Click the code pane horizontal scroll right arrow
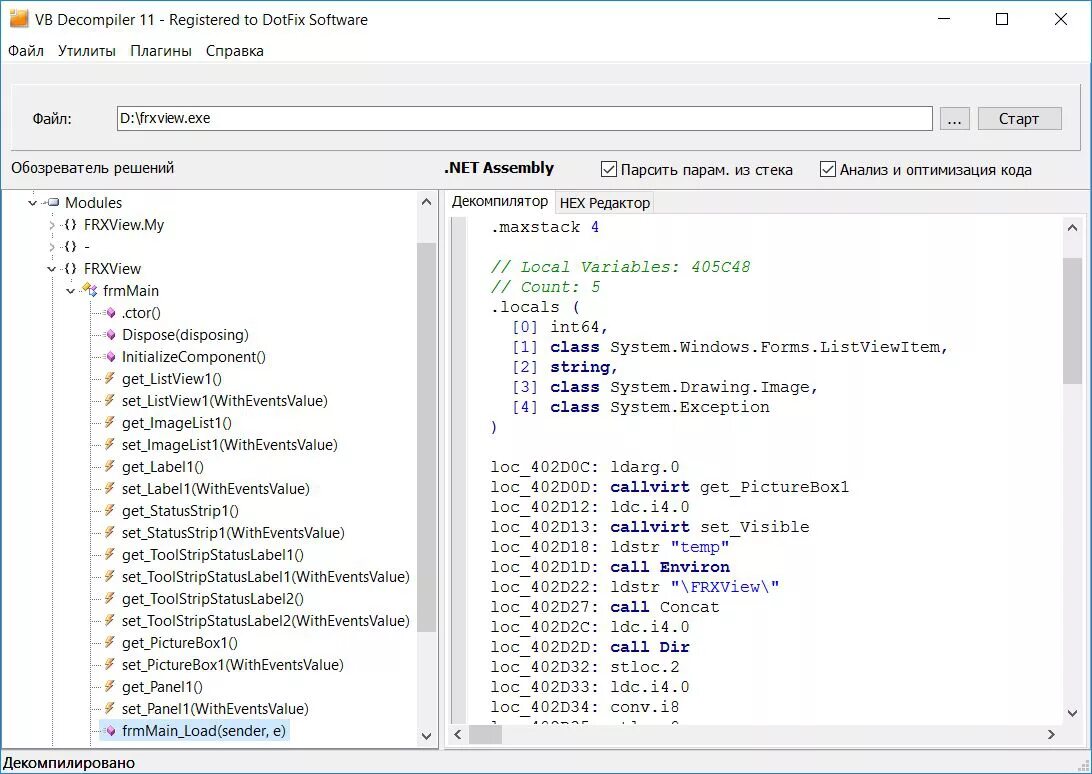This screenshot has width=1092, height=774. (1052, 734)
